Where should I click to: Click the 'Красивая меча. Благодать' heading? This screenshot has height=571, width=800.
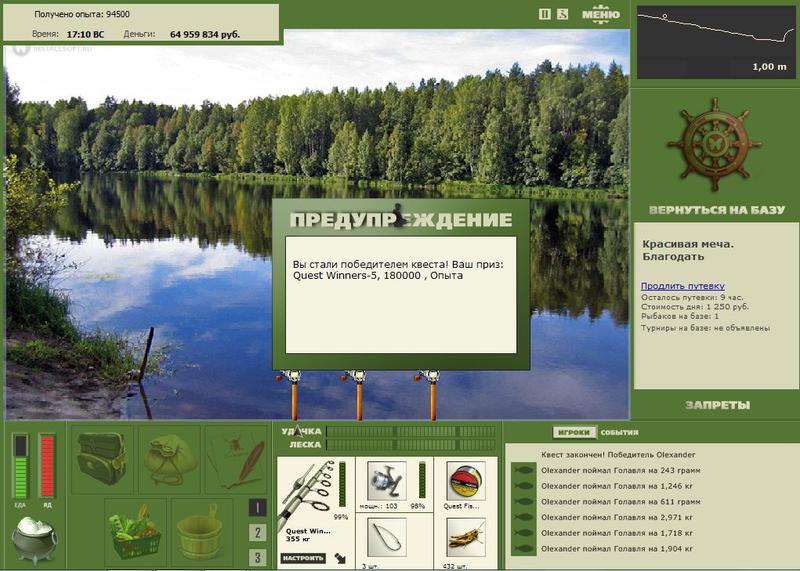click(688, 250)
